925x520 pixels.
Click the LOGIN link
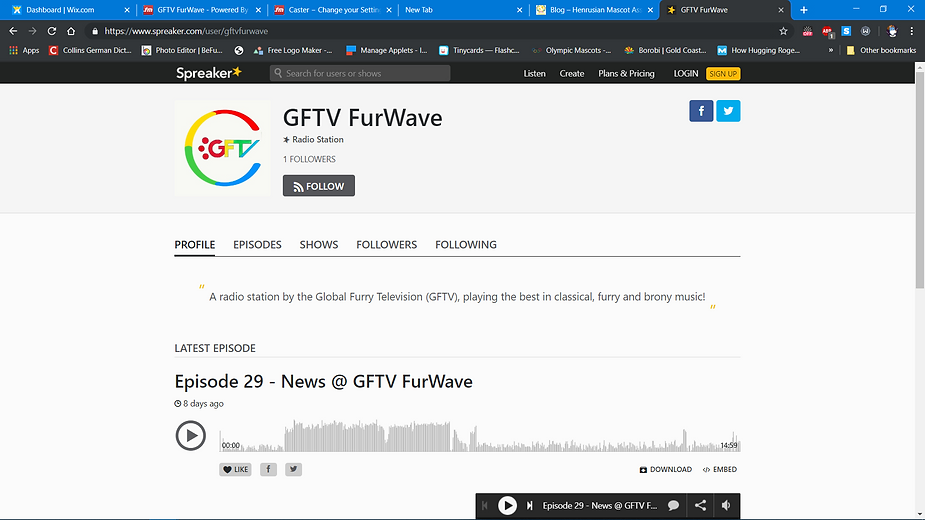[686, 74]
